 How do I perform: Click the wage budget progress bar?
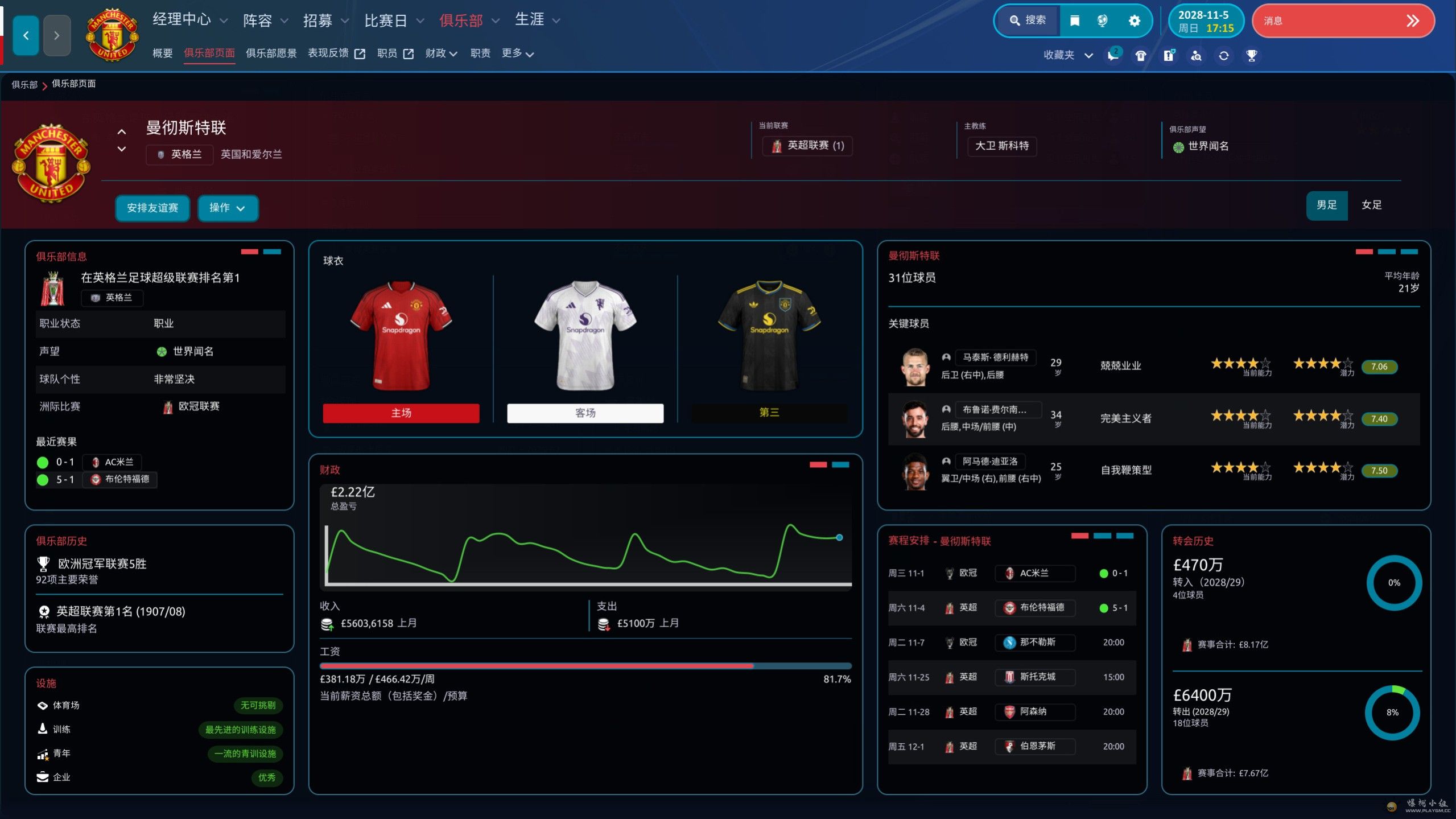[585, 666]
